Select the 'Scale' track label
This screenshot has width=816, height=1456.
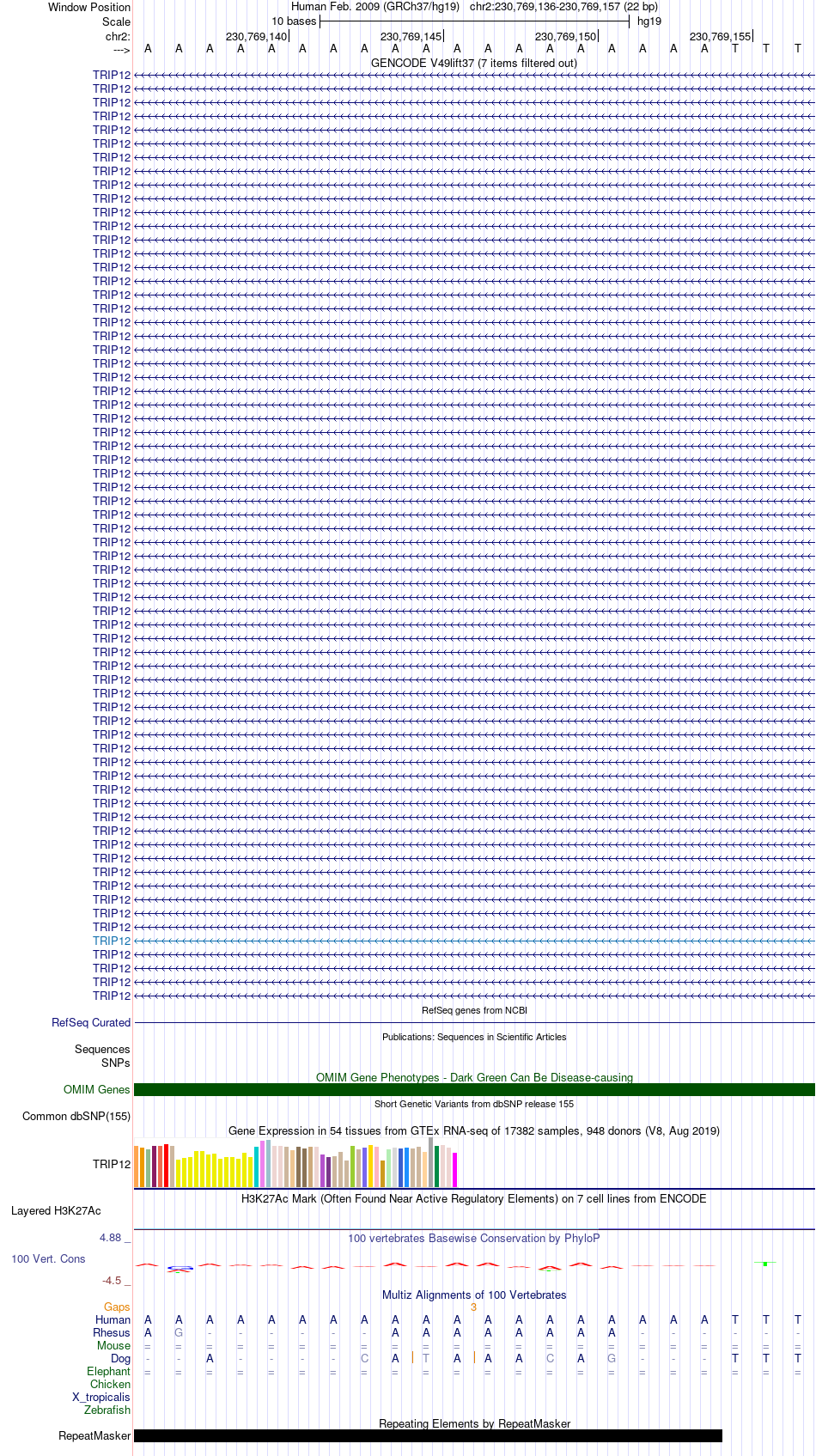pos(116,21)
